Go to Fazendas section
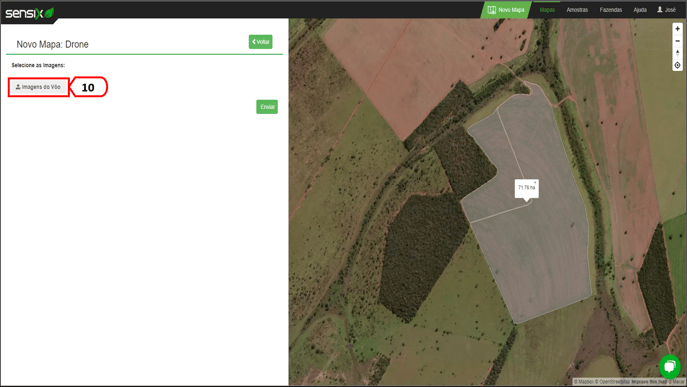Viewport: 687px width, 387px height. (x=611, y=10)
